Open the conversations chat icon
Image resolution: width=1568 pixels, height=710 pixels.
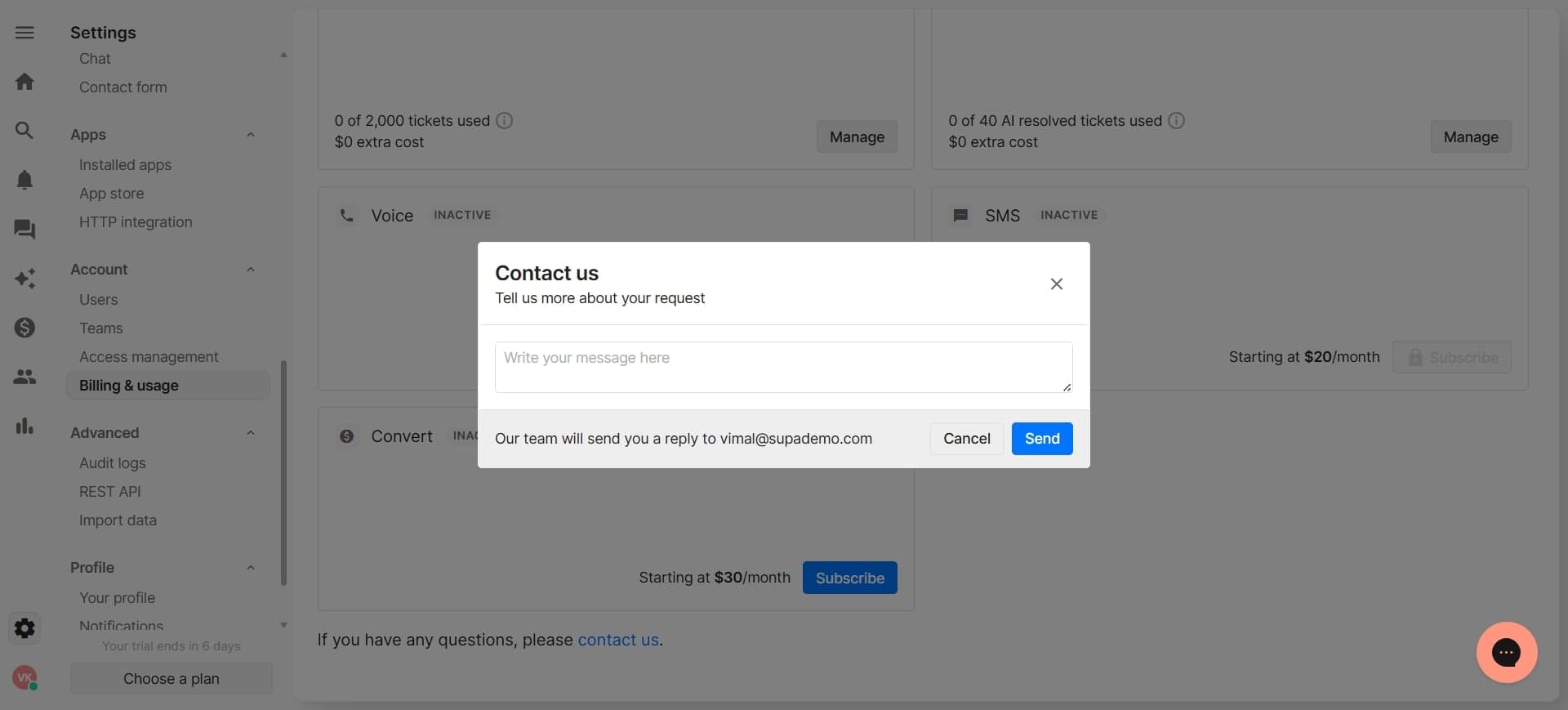pos(24,230)
